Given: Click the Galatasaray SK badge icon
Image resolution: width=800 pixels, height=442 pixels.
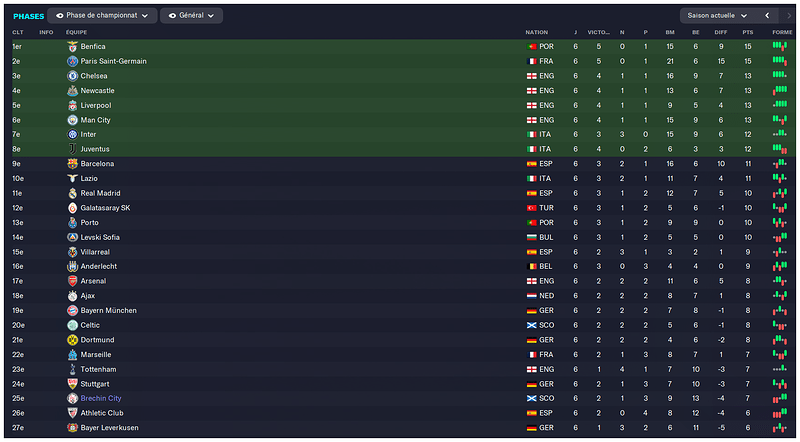Looking at the screenshot, I should (x=72, y=208).
